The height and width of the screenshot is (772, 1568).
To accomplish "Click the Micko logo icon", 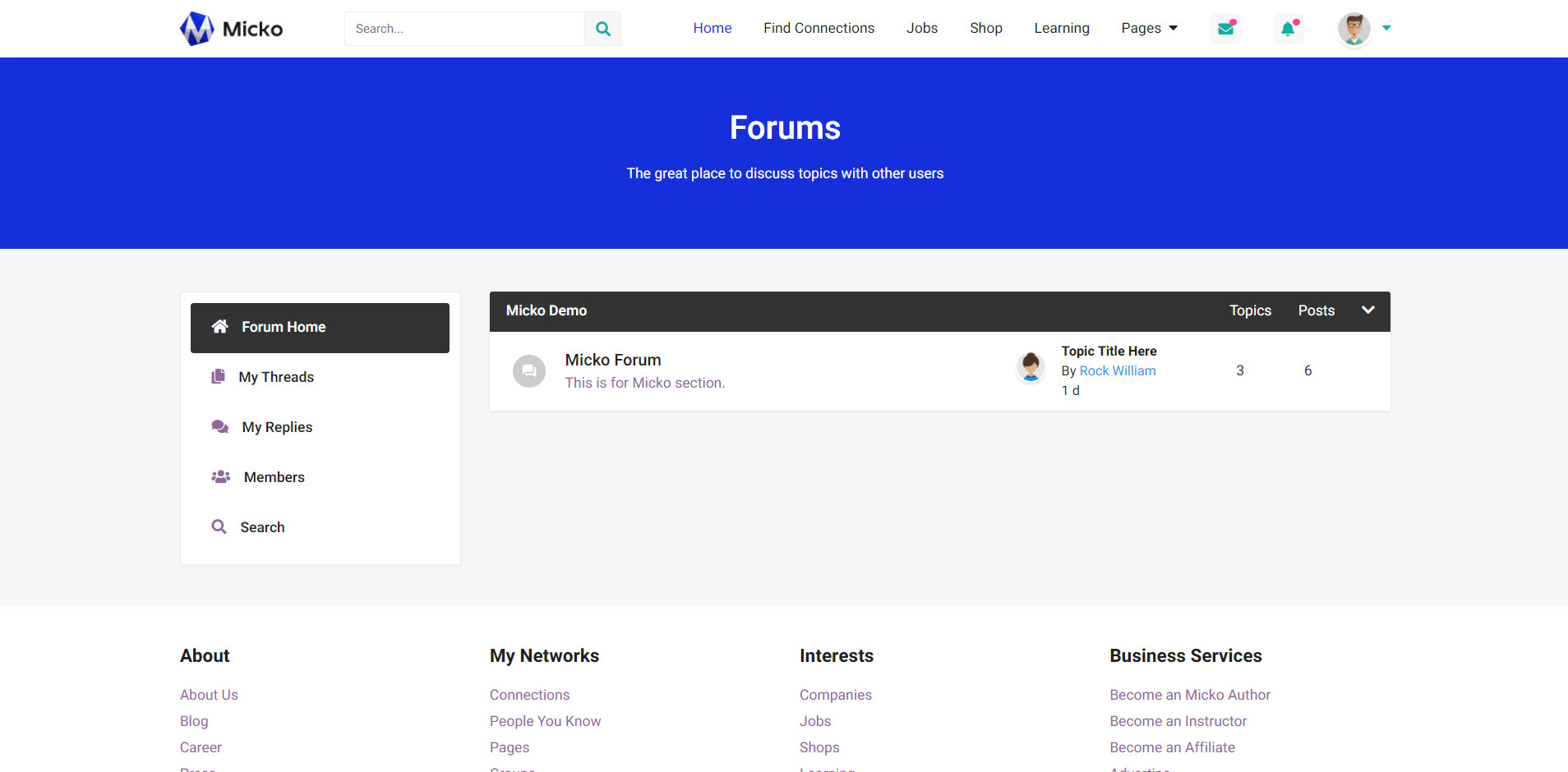I will tap(197, 29).
